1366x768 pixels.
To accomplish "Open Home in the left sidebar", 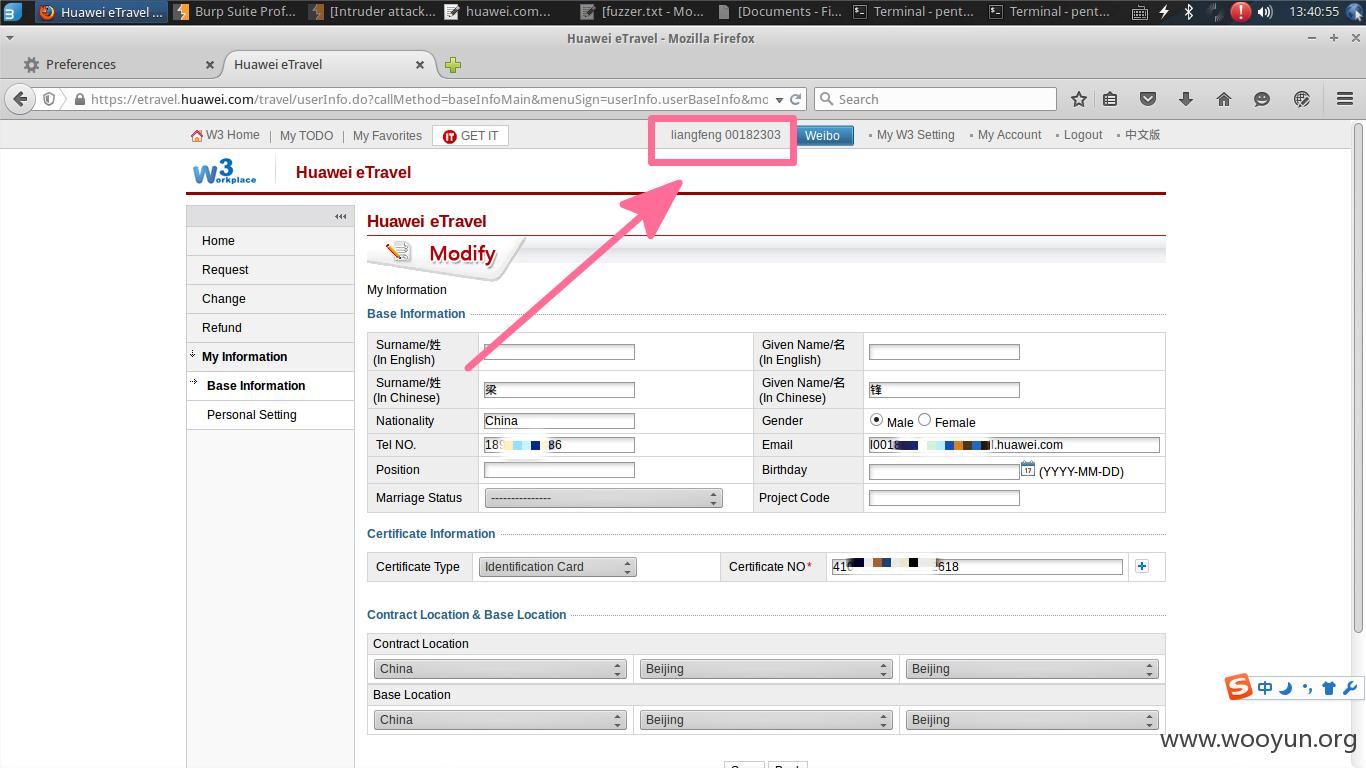I will point(270,241).
